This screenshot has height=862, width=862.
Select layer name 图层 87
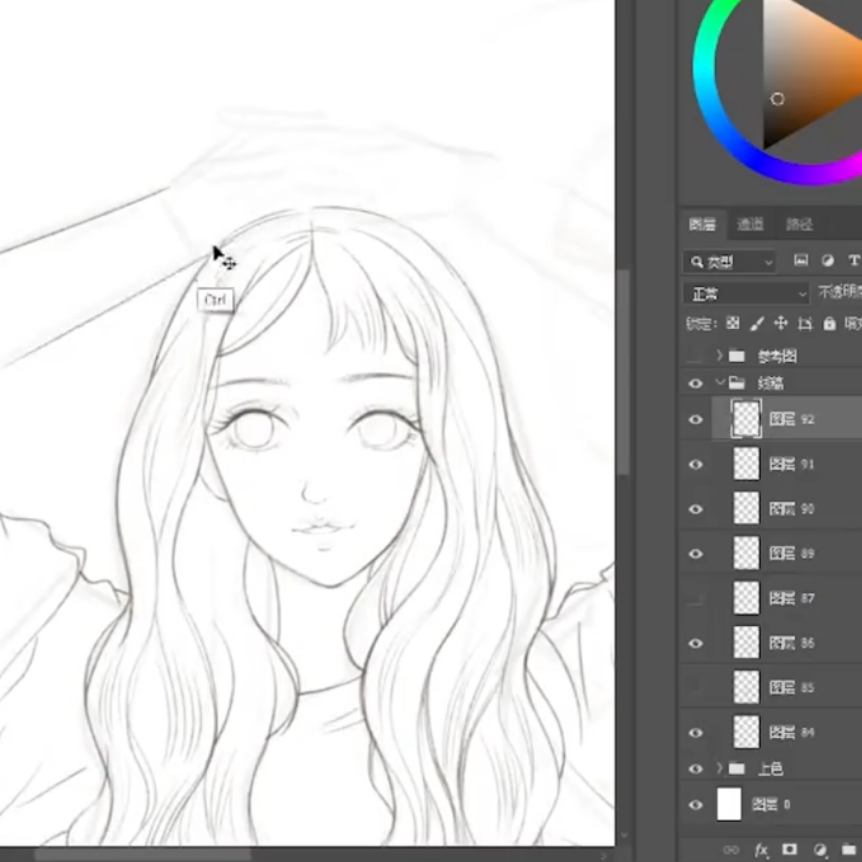pos(792,598)
